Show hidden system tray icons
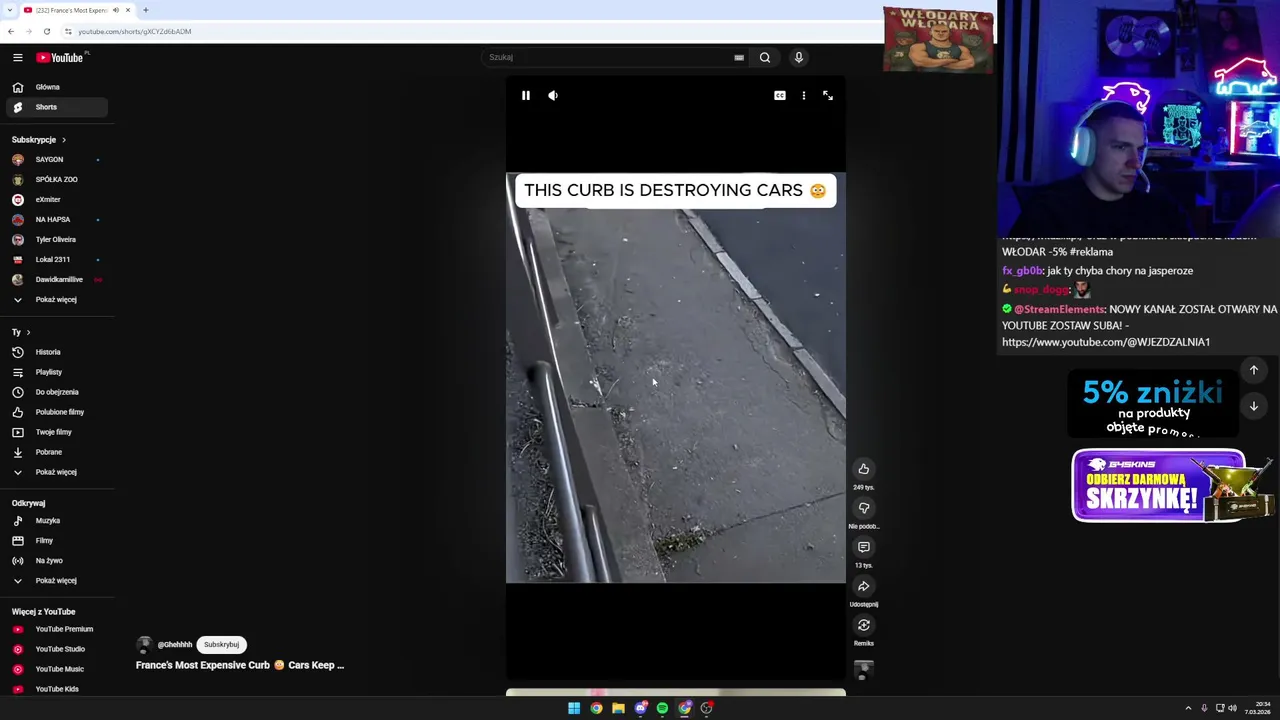This screenshot has width=1280, height=720. click(1188, 708)
